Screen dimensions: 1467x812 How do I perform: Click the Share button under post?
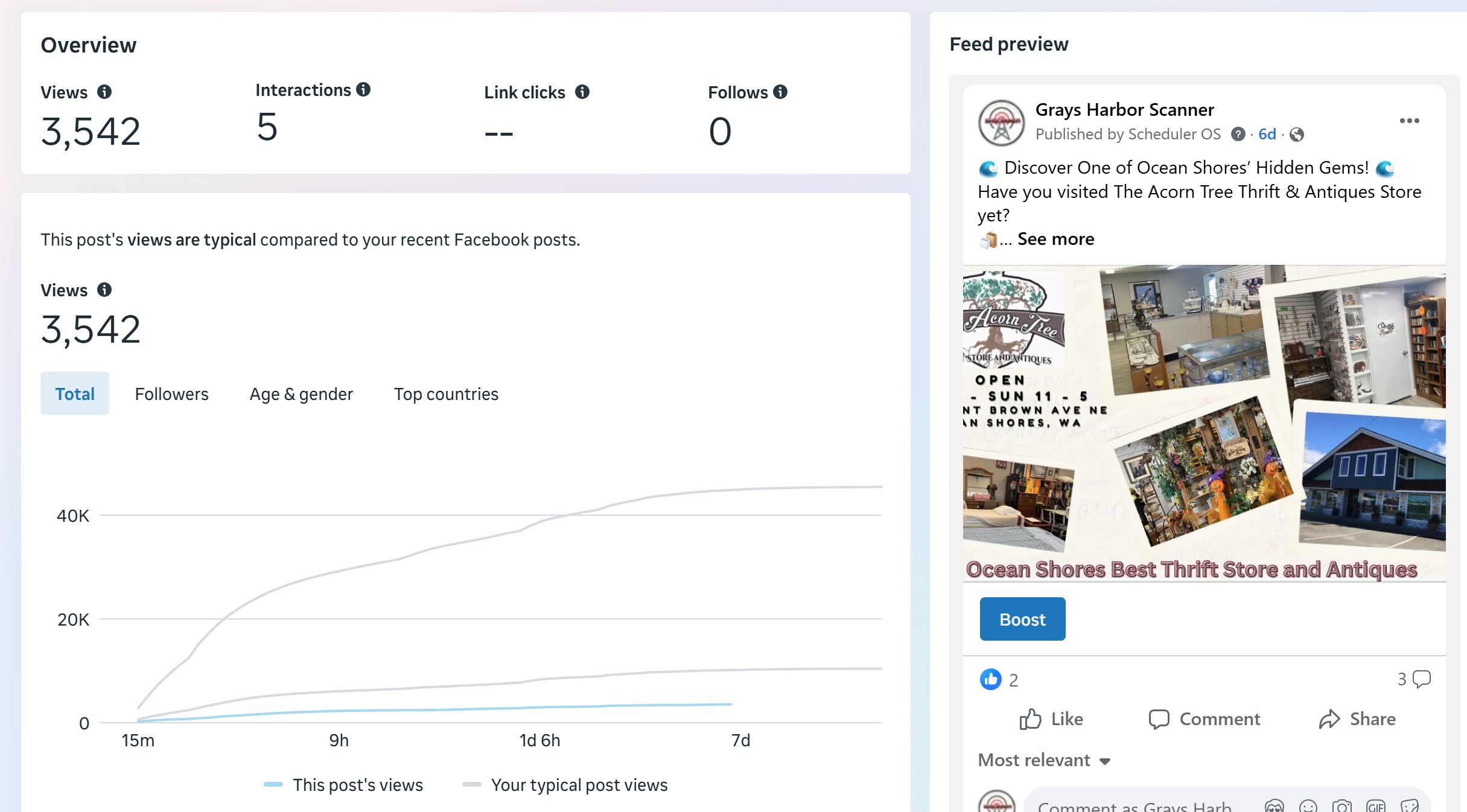tap(1357, 719)
